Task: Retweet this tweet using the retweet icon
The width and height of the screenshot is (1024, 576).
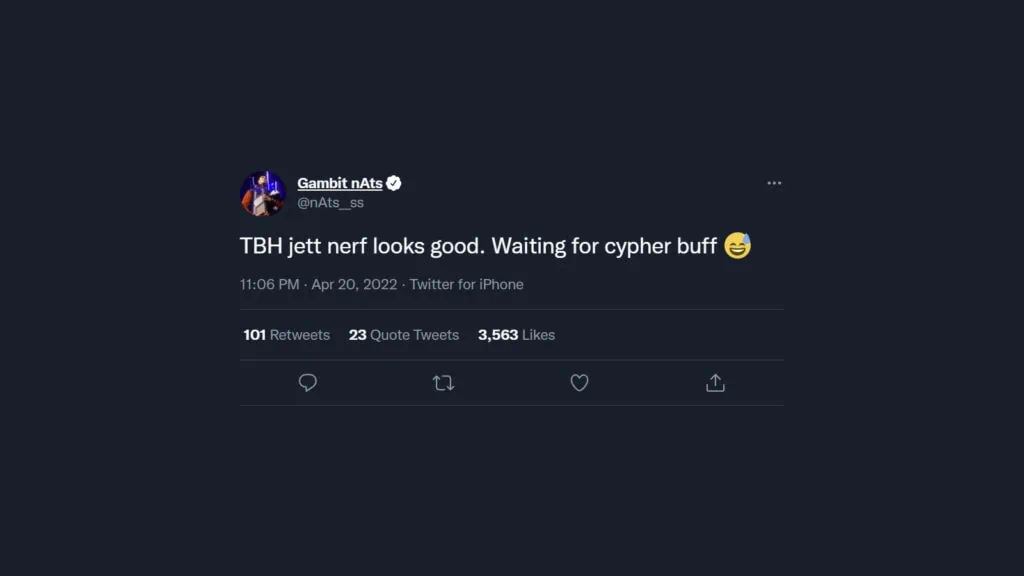Action: (443, 383)
